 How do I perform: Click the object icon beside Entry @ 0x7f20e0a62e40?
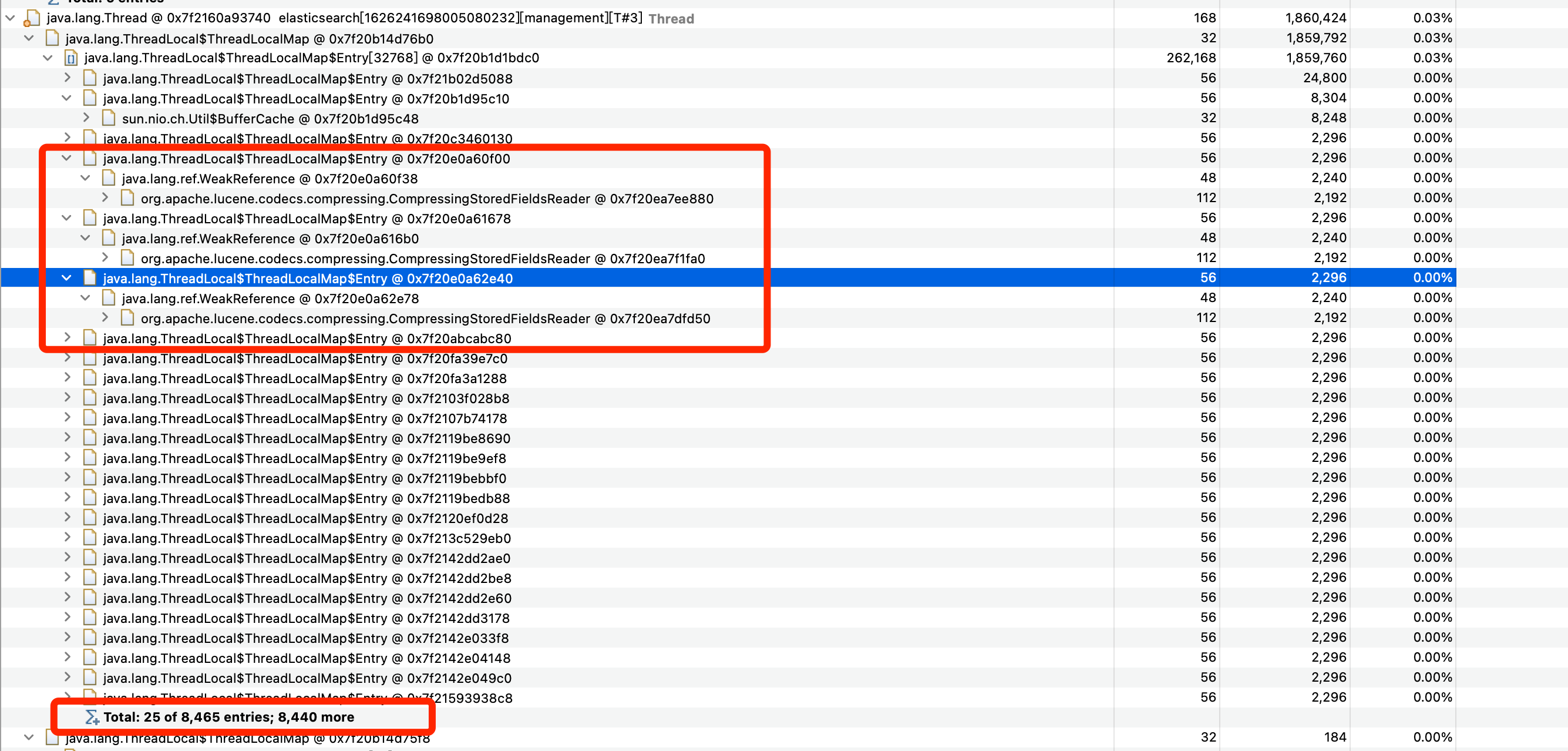coord(90,279)
